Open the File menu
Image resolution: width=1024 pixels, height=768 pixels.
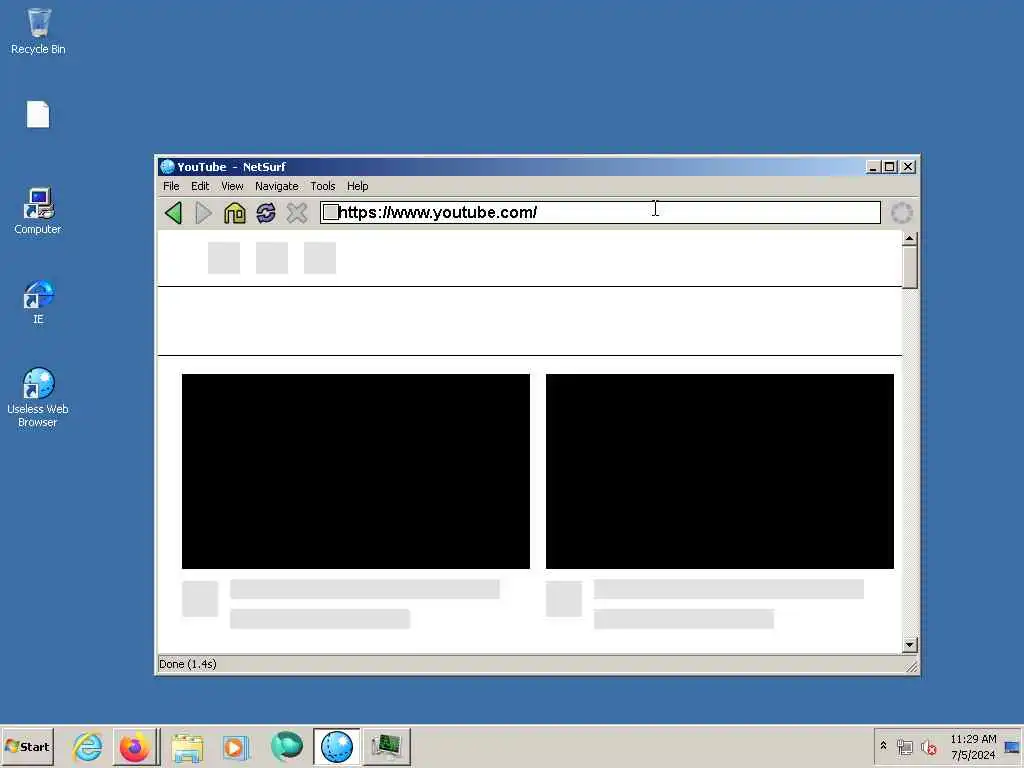(171, 186)
